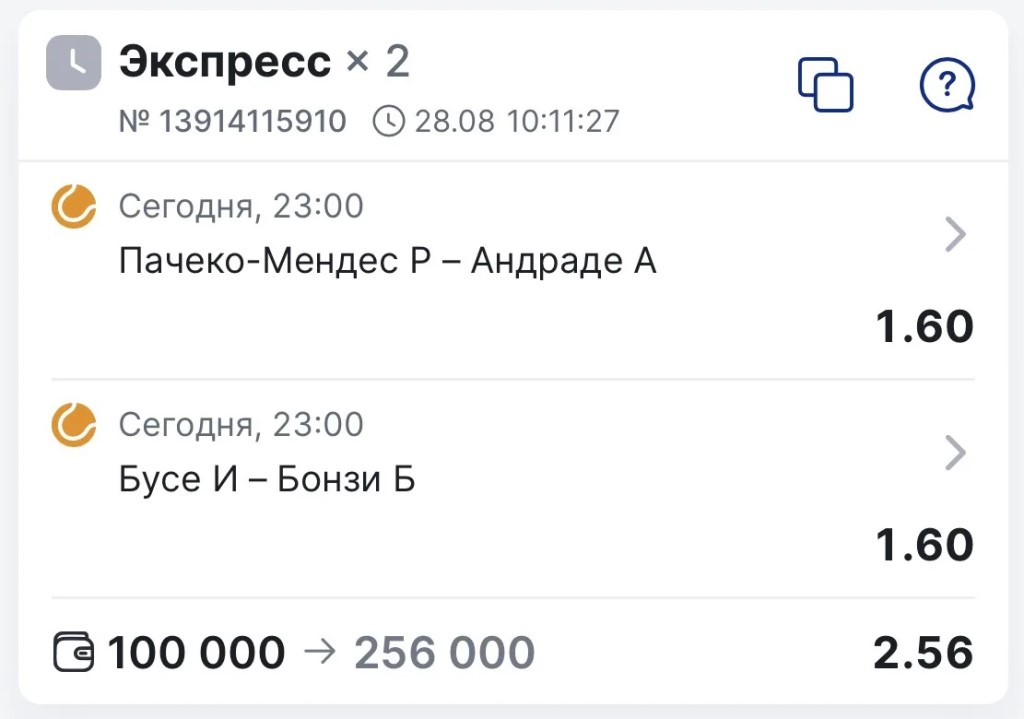Click the Экспресс × 2 title
Image resolution: width=1024 pixels, height=719 pixels.
tap(264, 62)
